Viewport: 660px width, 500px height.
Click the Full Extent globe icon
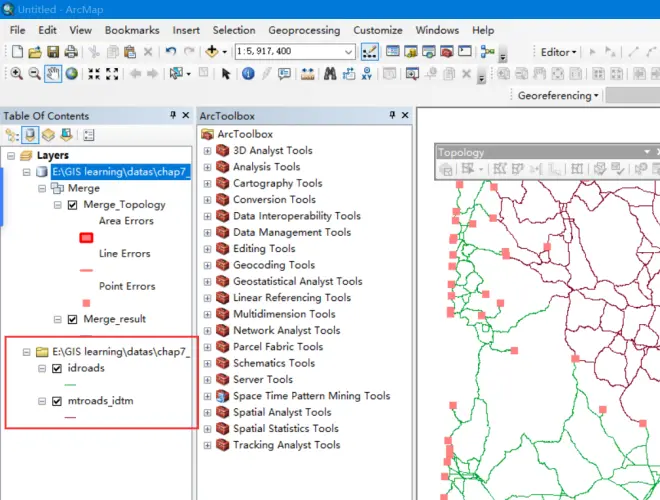tap(72, 74)
